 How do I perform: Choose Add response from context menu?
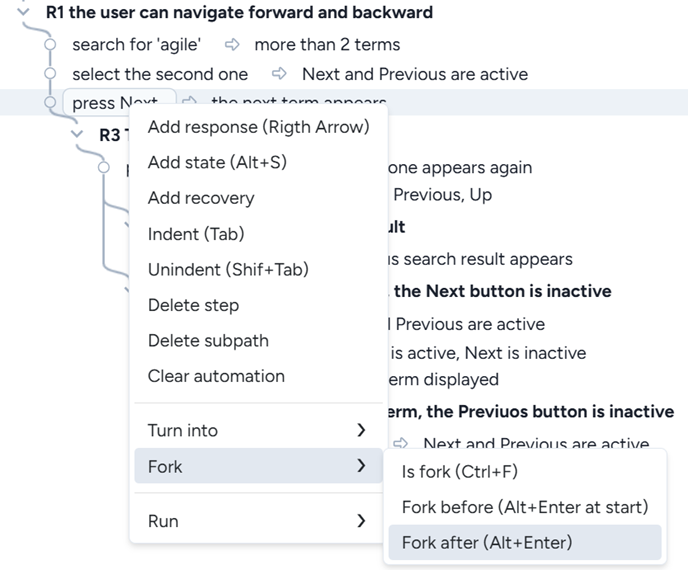pos(258,126)
